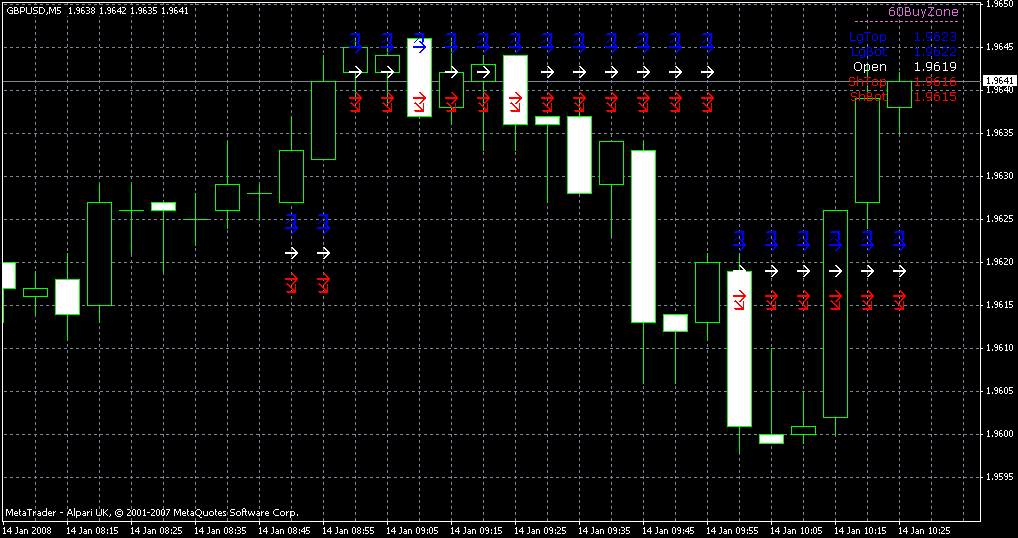
Task: Click the 1.9645 price axis label
Action: tap(999, 47)
